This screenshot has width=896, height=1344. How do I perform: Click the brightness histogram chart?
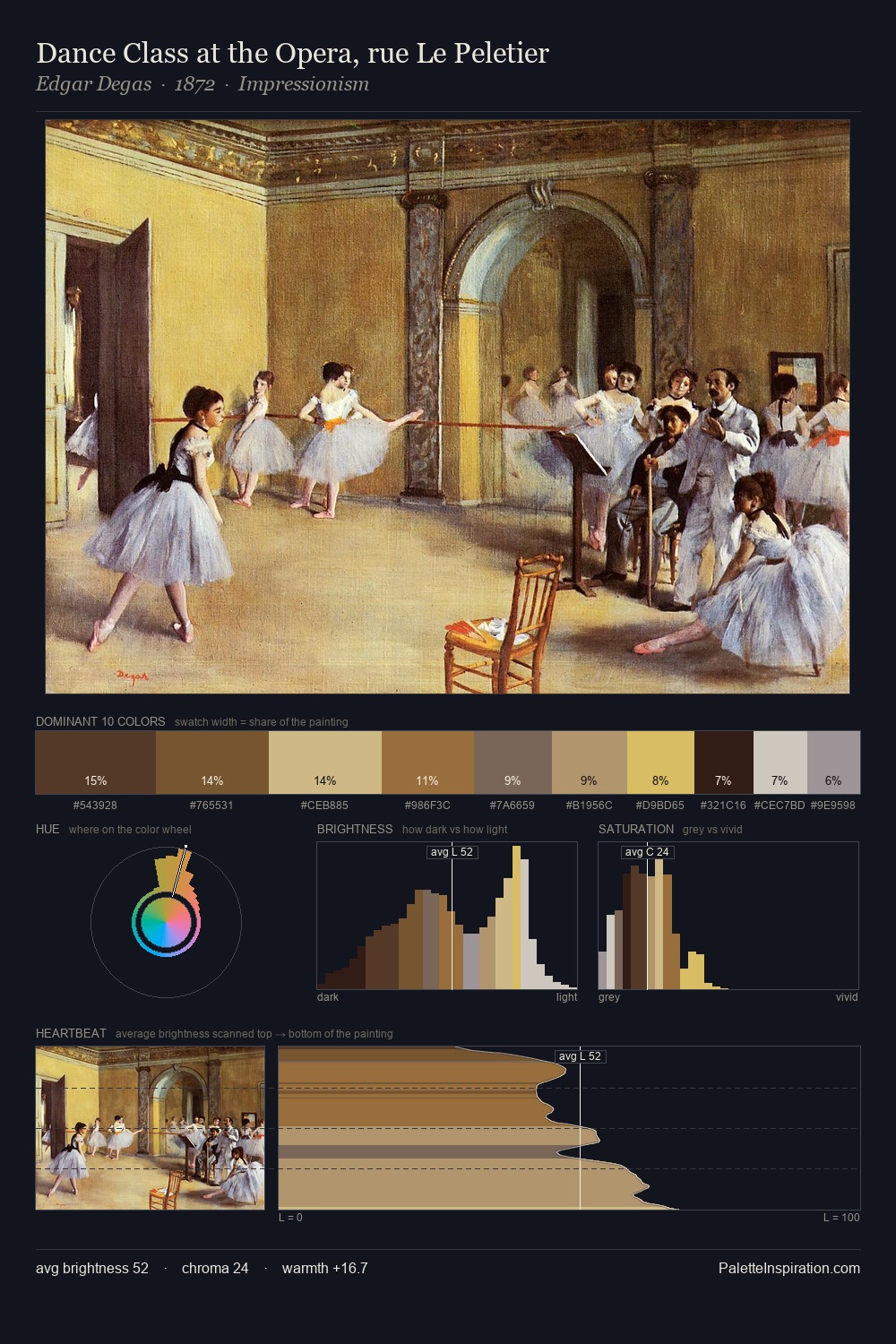pos(447,916)
